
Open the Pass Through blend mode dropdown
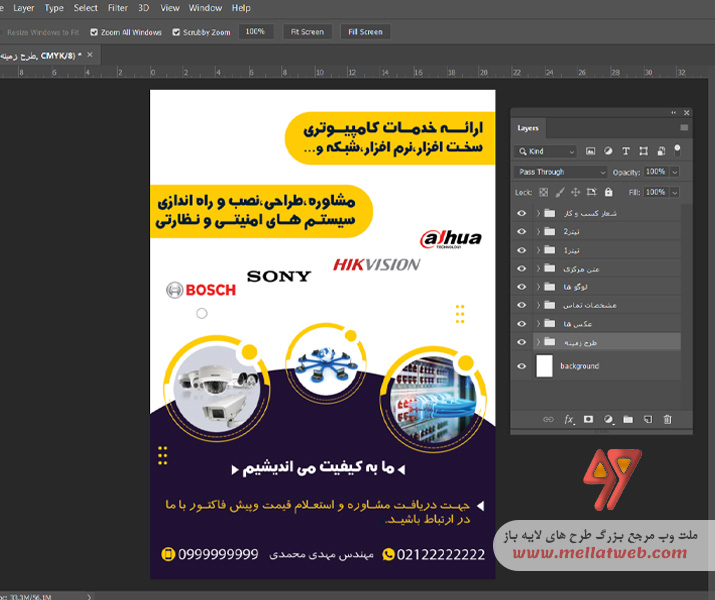[560, 172]
